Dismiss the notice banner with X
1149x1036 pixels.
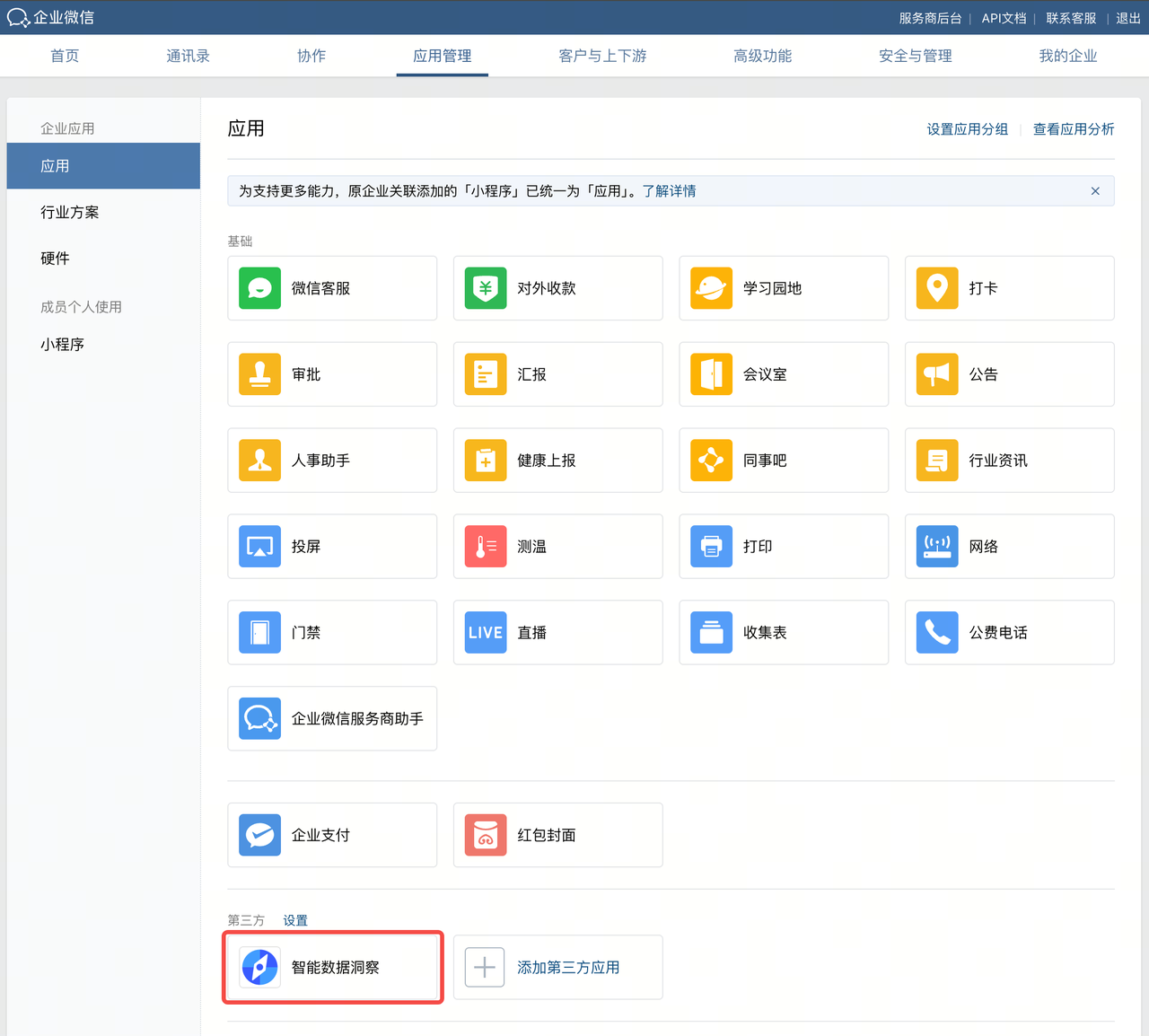point(1095,191)
